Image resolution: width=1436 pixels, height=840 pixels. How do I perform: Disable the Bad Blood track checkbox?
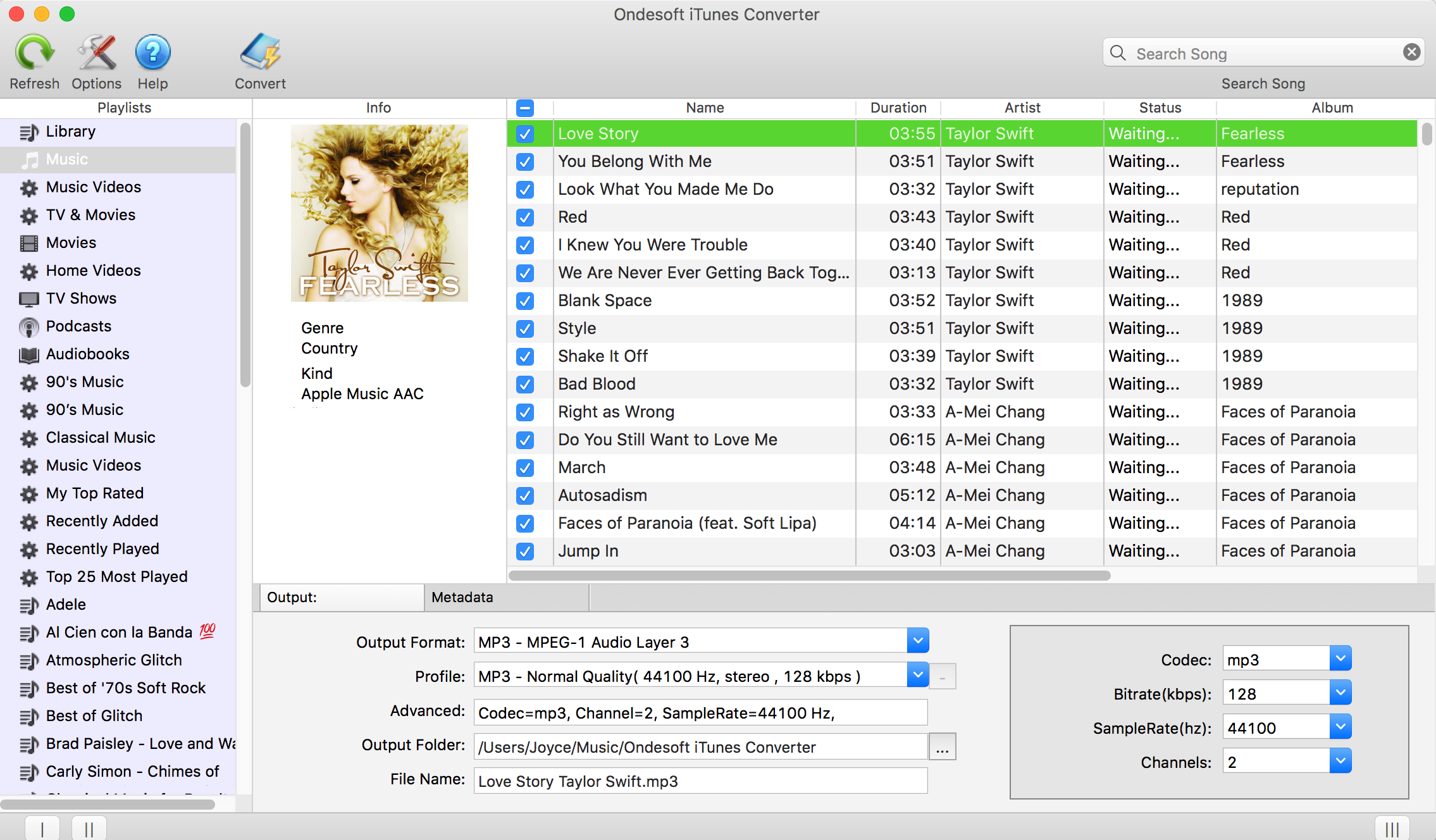coord(524,383)
